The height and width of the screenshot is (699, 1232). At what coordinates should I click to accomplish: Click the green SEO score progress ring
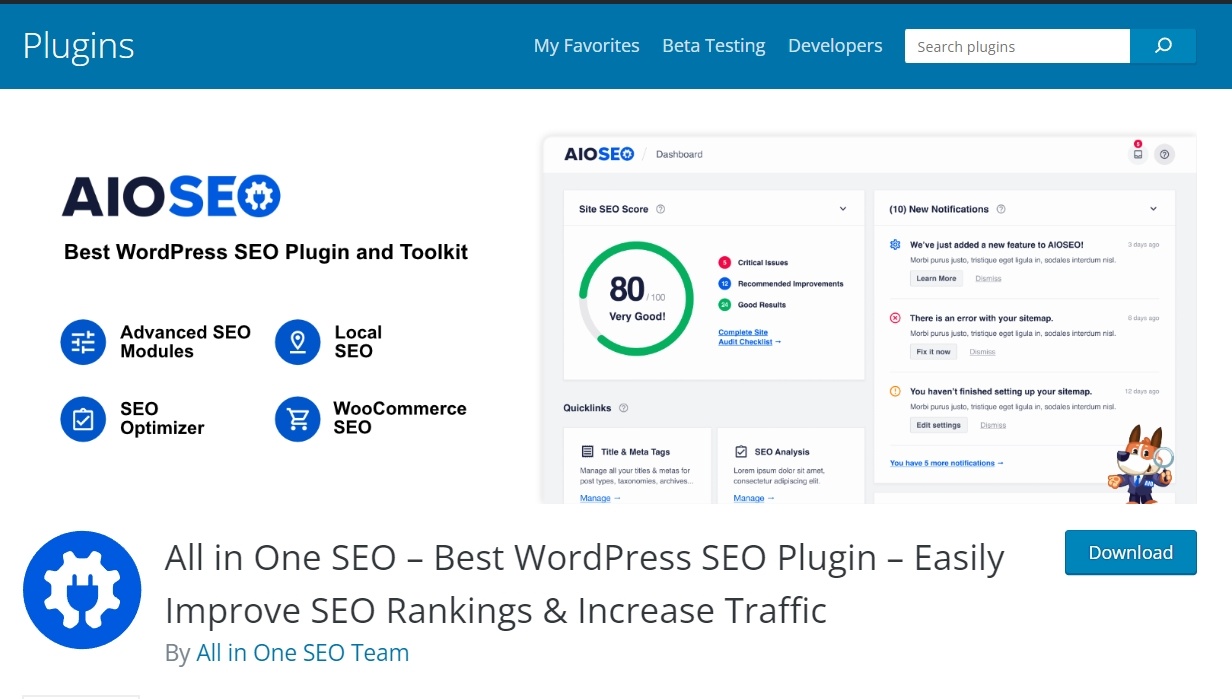coord(636,297)
